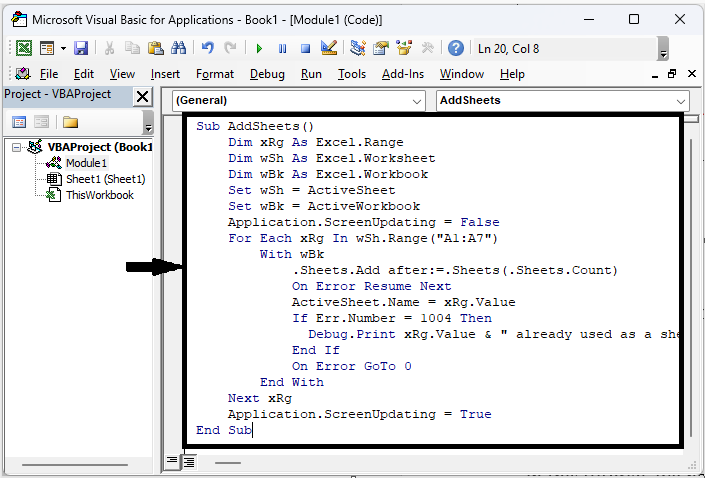This screenshot has width=705, height=478.
Task: Click View Object icon in Project pane
Action: [41, 122]
